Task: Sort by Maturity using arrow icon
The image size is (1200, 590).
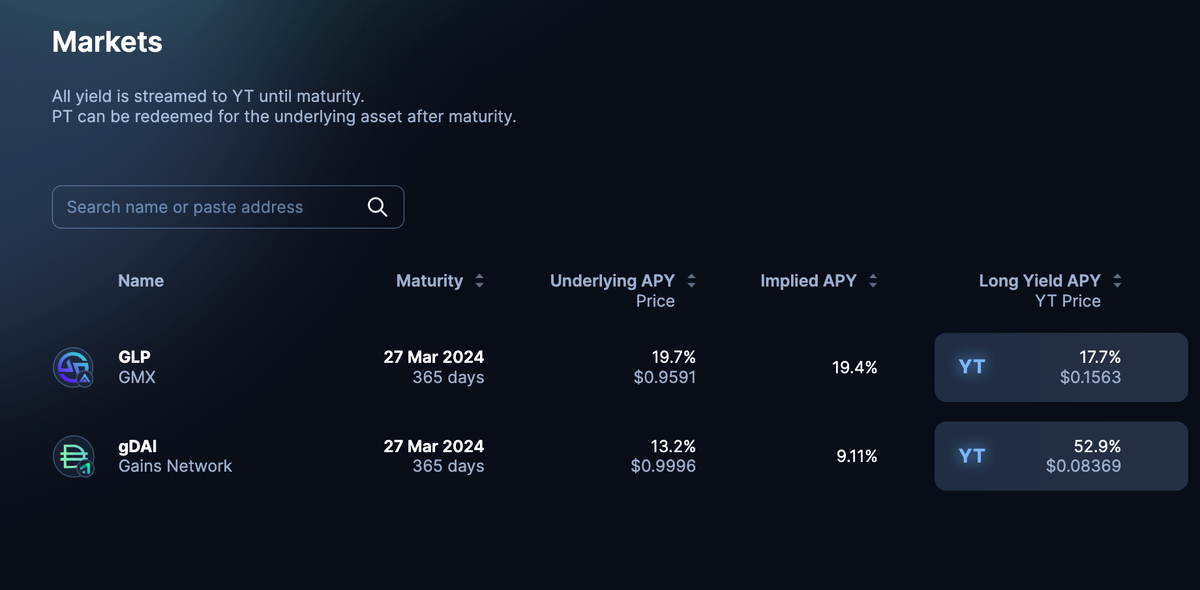Action: point(479,281)
